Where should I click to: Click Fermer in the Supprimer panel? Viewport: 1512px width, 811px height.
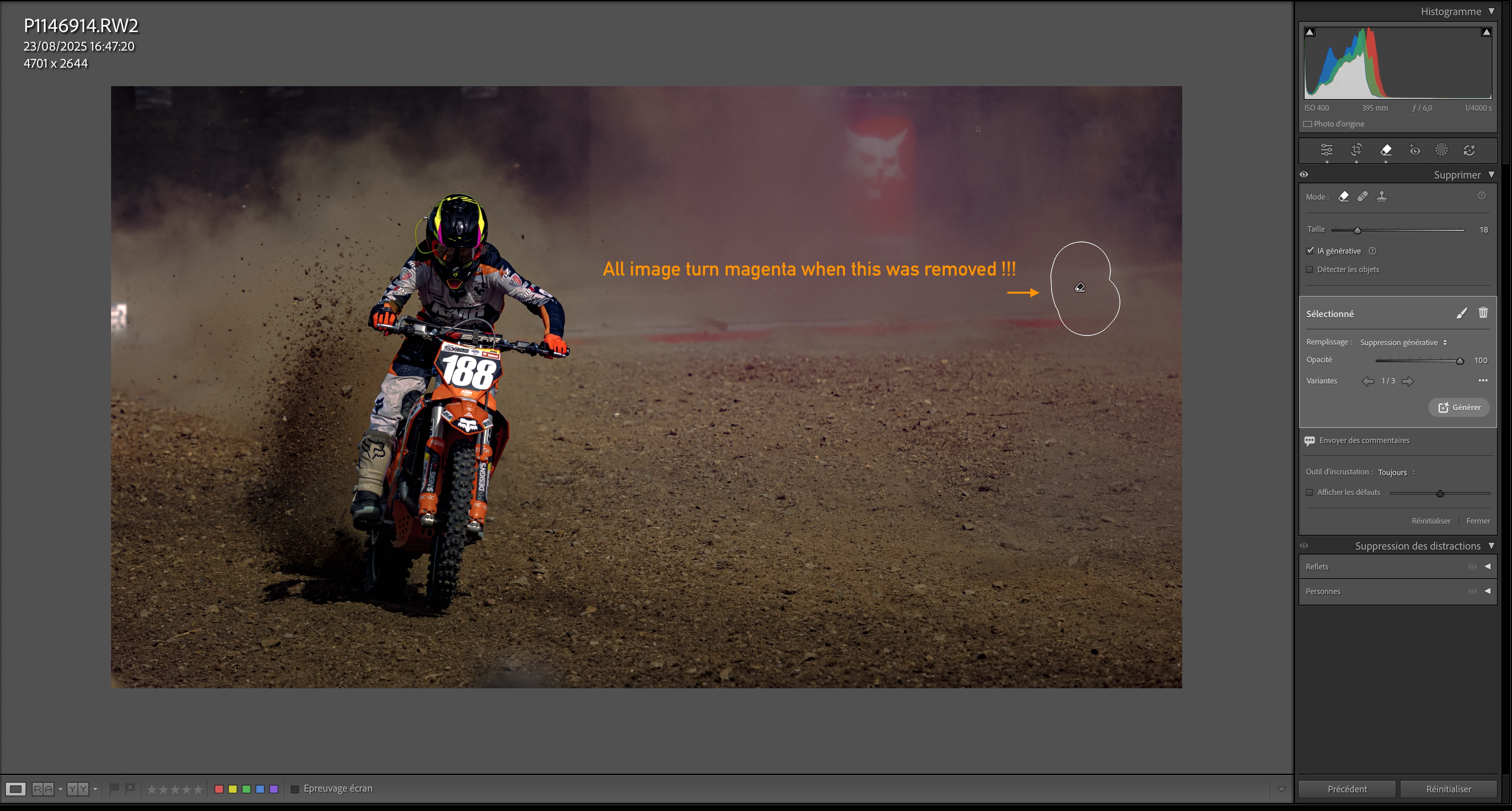pyautogui.click(x=1477, y=521)
